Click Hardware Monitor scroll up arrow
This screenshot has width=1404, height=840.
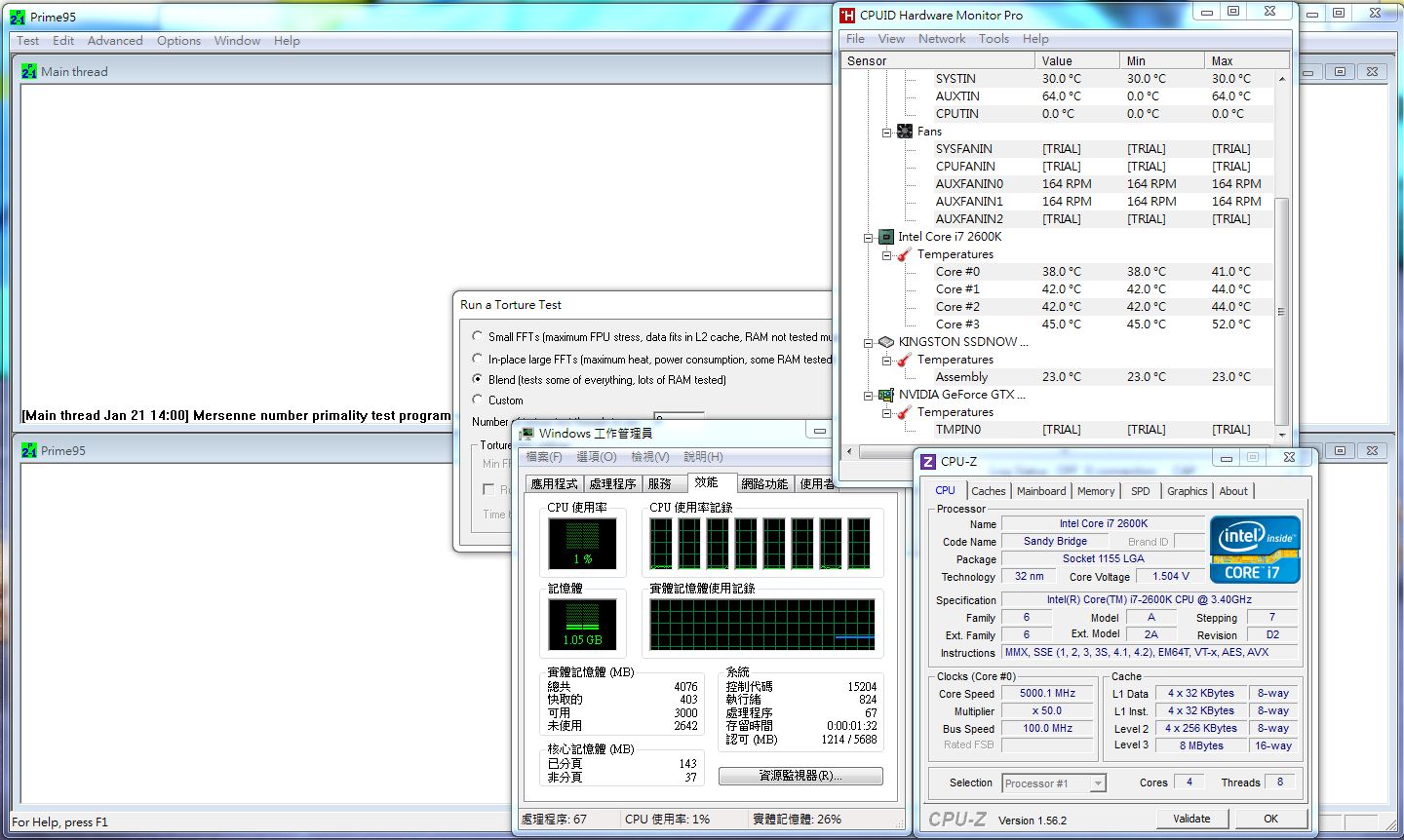[1281, 79]
